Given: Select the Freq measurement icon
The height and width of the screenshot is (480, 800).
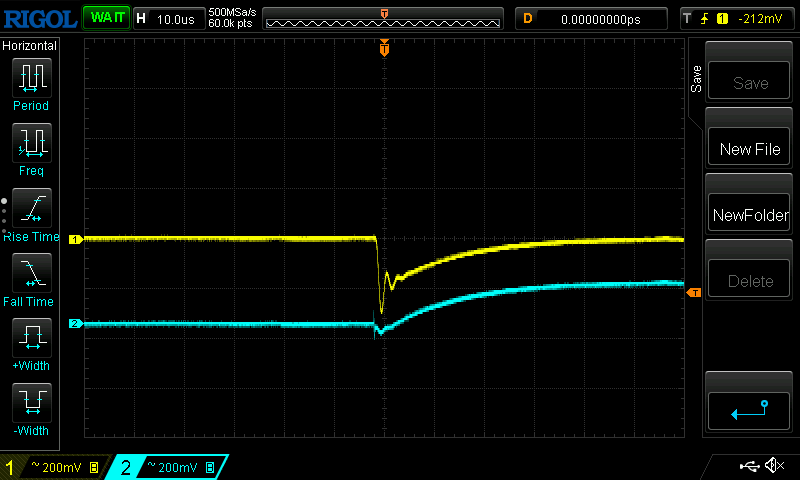Looking at the screenshot, I should (x=32, y=142).
